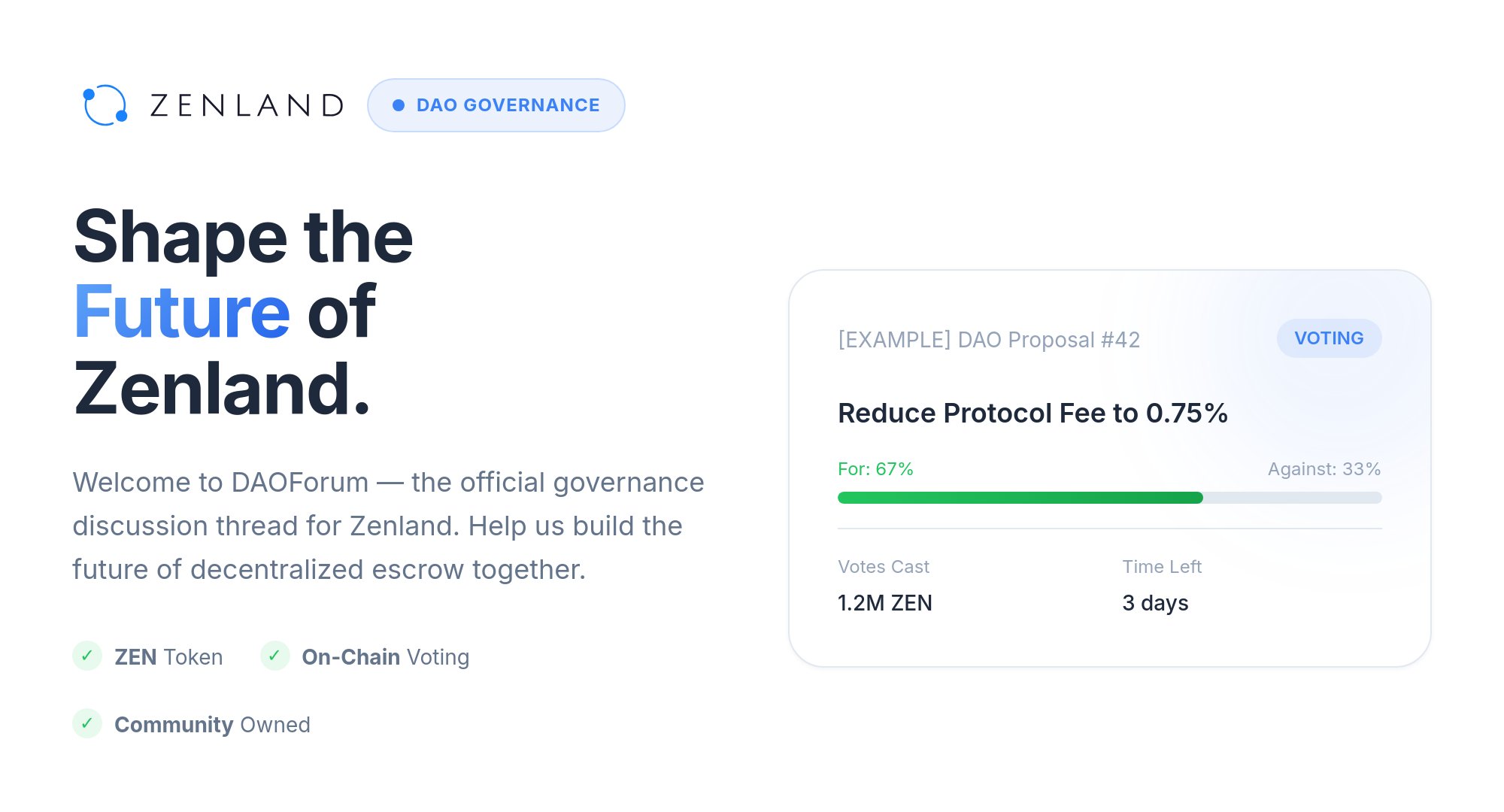Screen dimensions: 1504x812
Task: Click the Zenland circular logo icon
Action: pyautogui.click(x=105, y=105)
